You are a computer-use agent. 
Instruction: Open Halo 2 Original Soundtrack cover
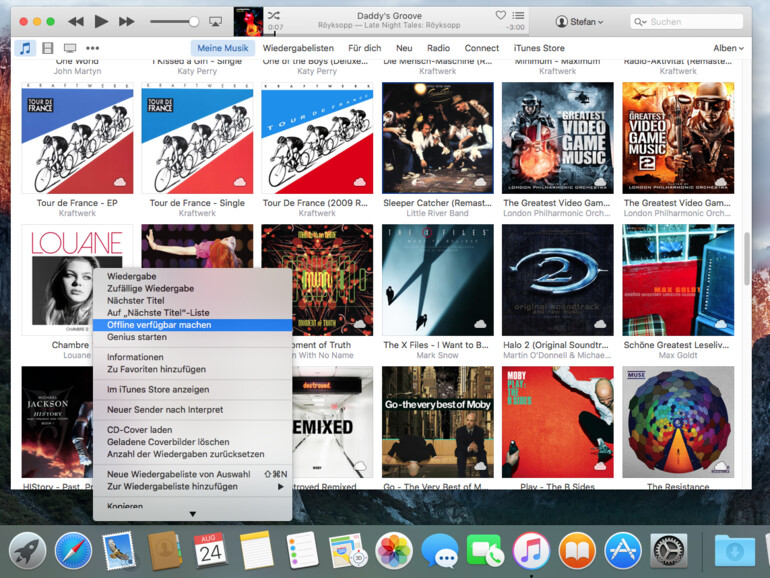tap(557, 280)
